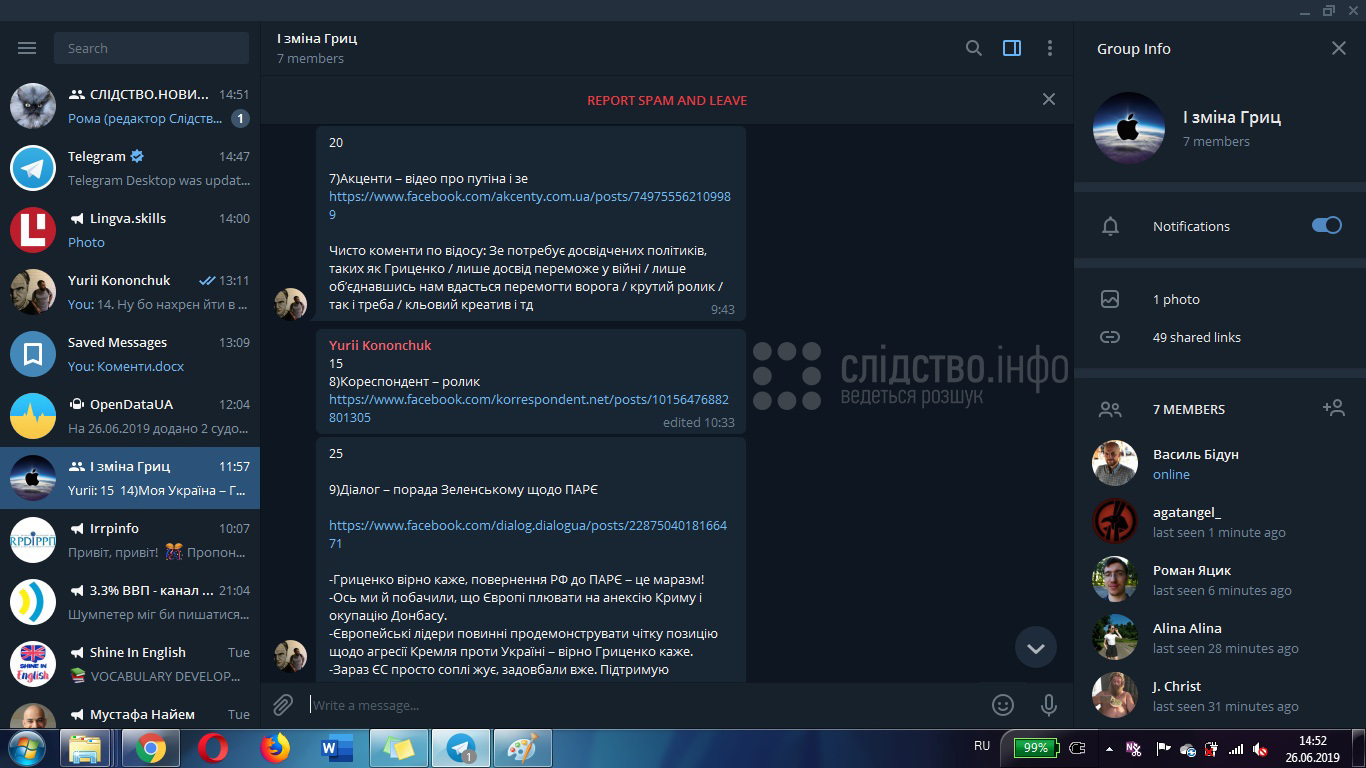The image size is (1366, 768).
Task: Click the Write a message field
Action: coord(640,705)
